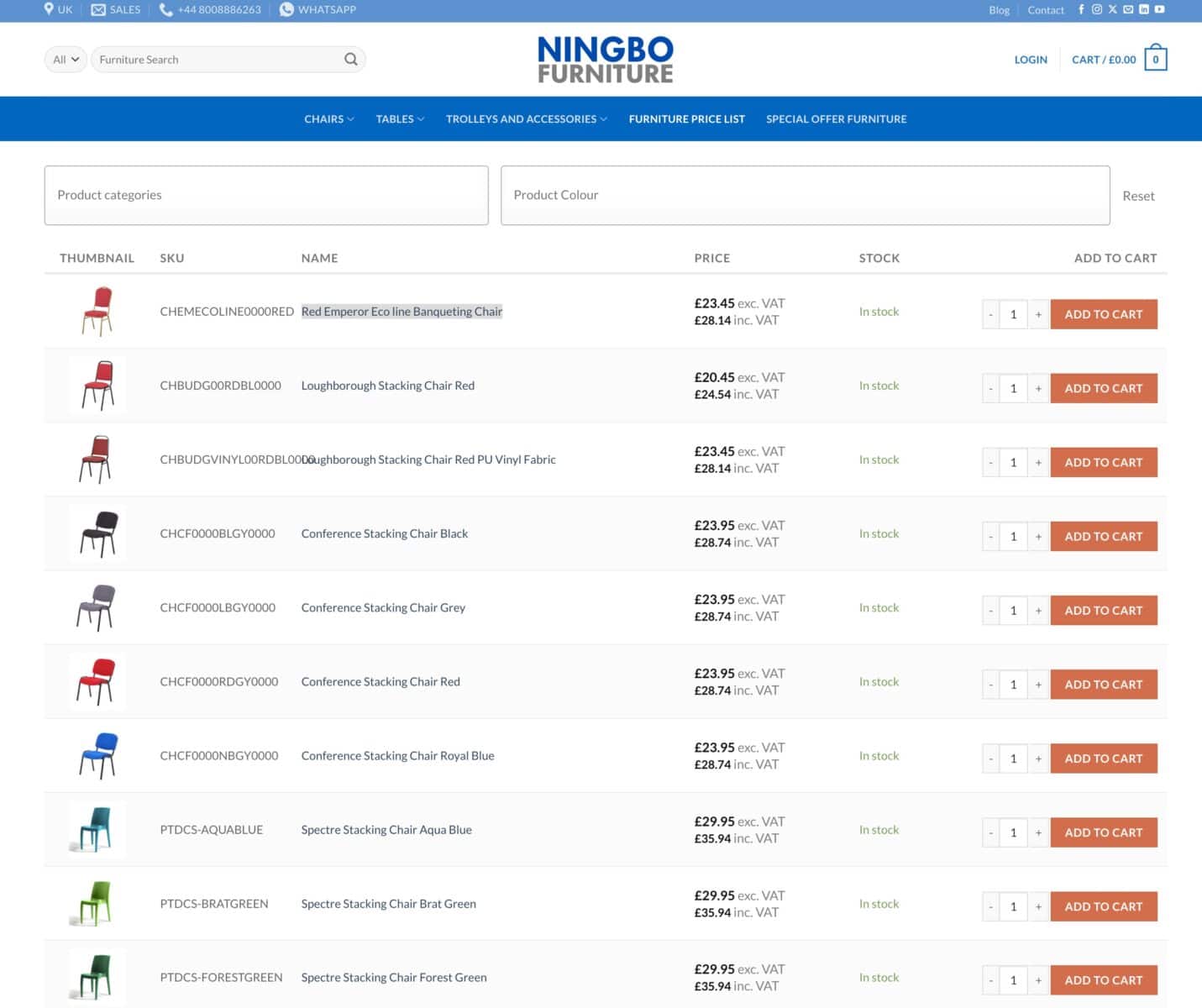Image resolution: width=1202 pixels, height=1008 pixels.
Task: Click the email envelope social icon
Action: click(x=1128, y=9)
